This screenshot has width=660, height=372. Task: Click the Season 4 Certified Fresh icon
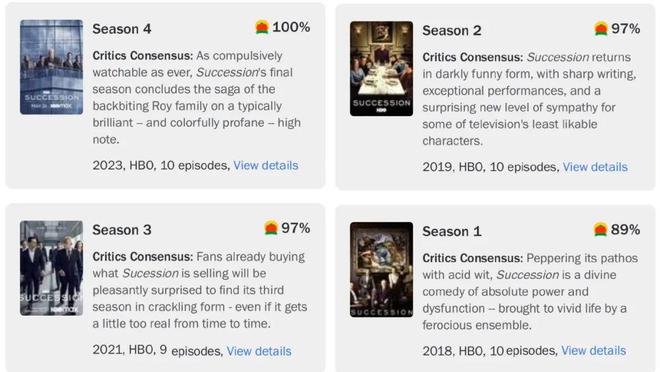click(x=262, y=27)
